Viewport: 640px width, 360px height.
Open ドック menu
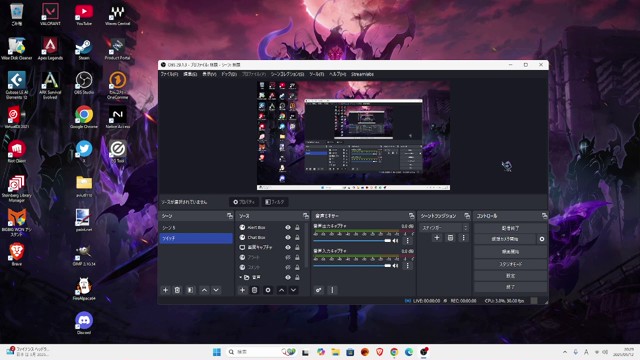tap(229, 74)
